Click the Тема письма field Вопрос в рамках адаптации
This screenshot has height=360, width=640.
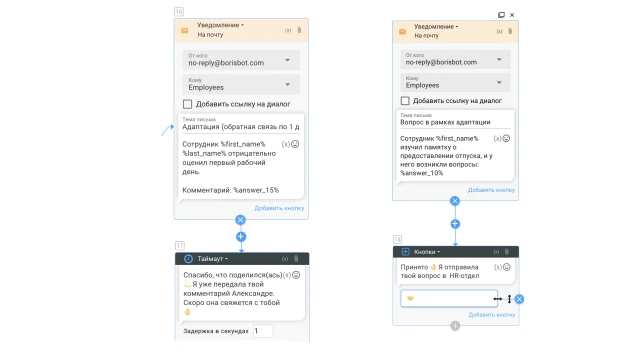[455, 120]
